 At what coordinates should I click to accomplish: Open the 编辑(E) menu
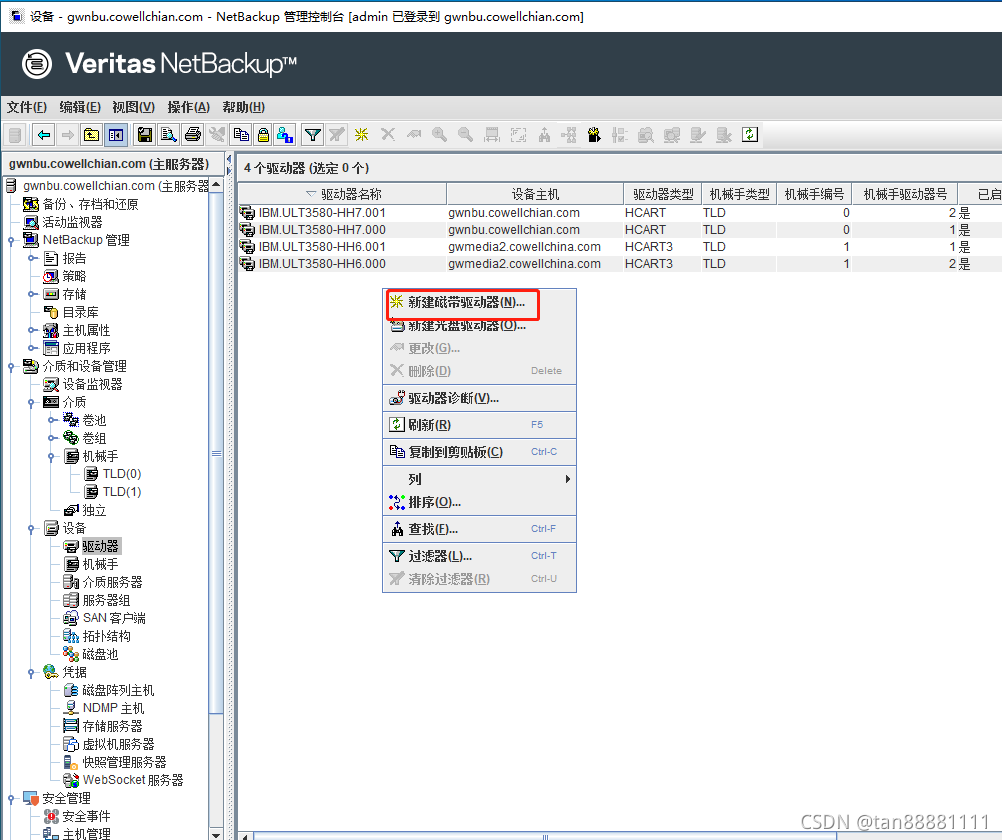(80, 107)
